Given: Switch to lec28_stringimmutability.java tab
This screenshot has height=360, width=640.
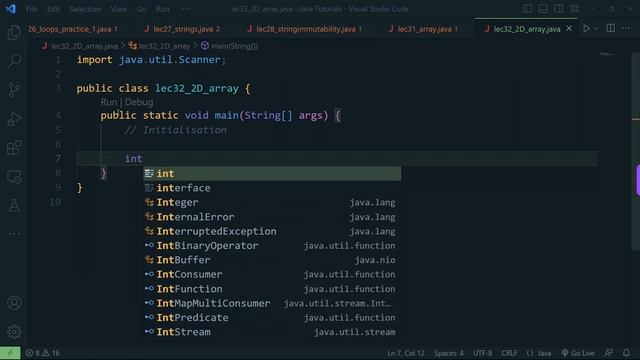Looking at the screenshot, I should (x=305, y=29).
